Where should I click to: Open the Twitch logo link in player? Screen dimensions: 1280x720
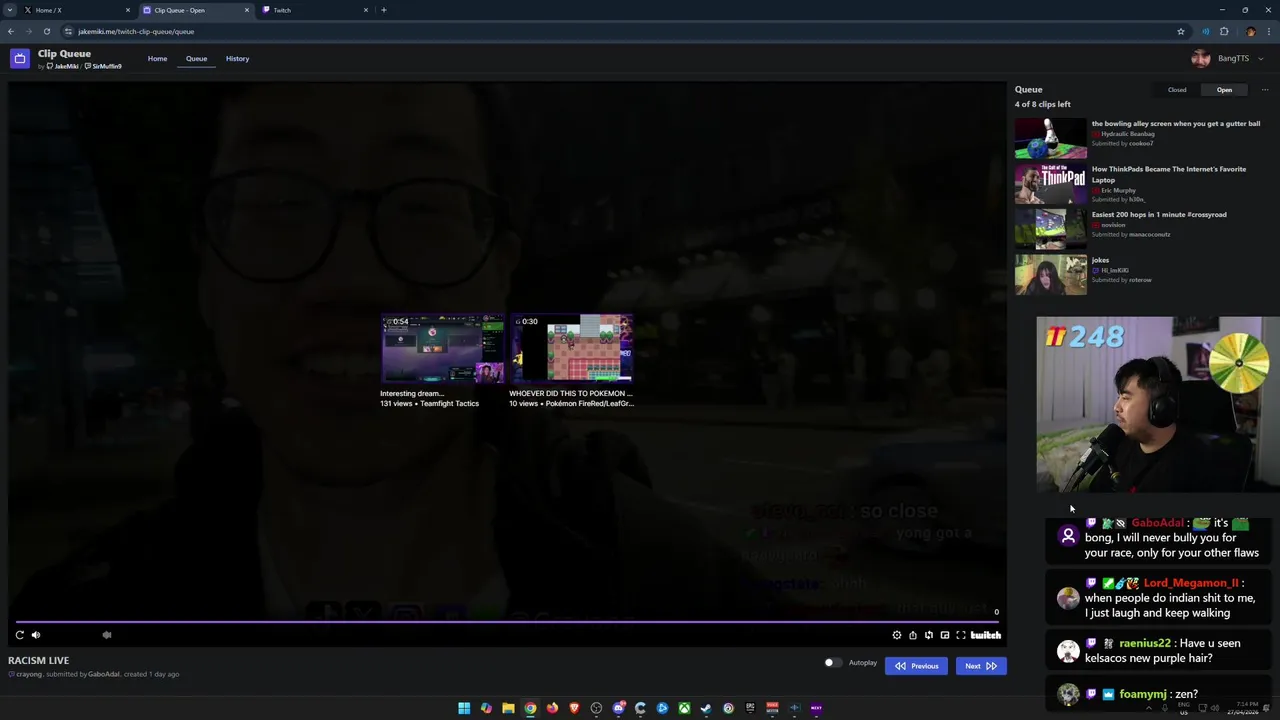pyautogui.click(x=985, y=635)
